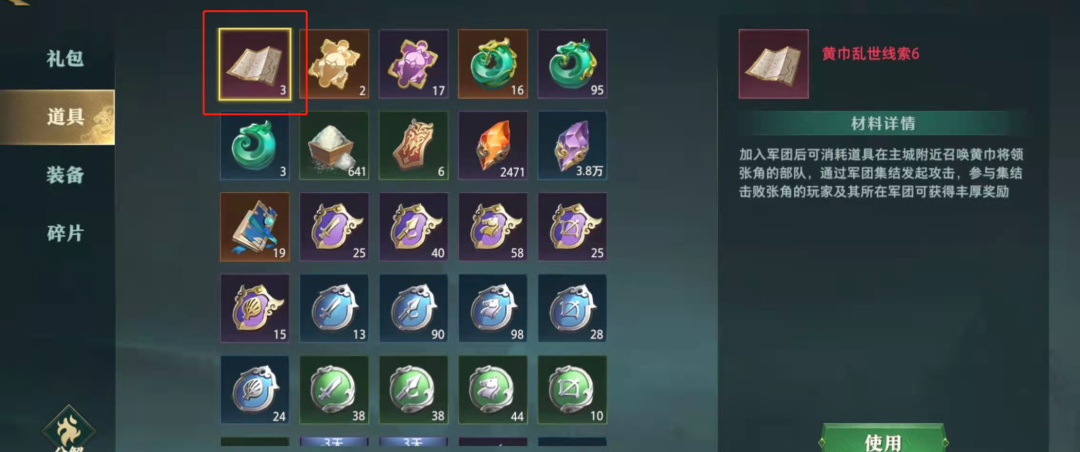Click the green 使用 button

point(882,440)
